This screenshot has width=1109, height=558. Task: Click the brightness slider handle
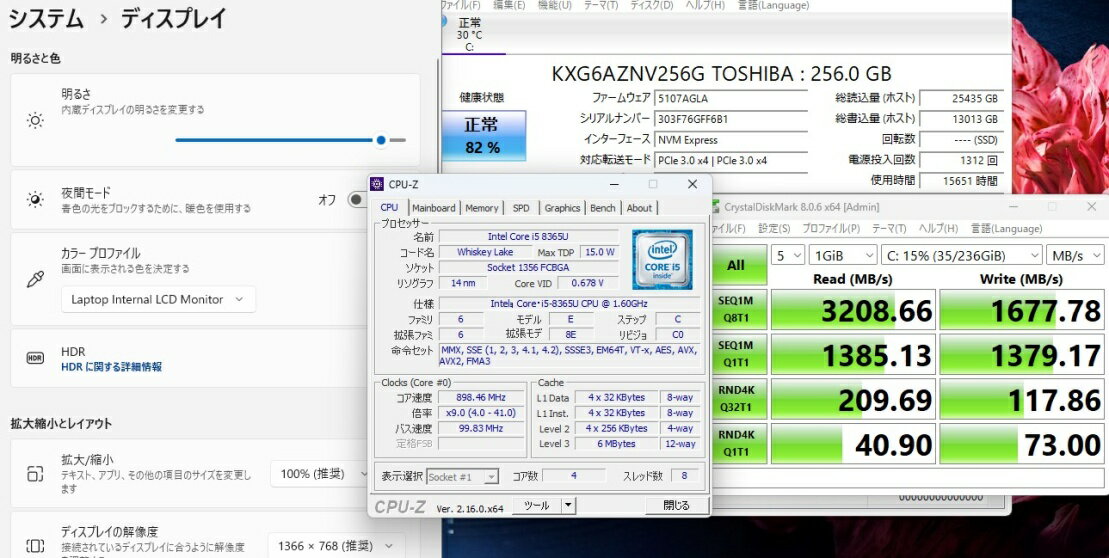point(381,140)
